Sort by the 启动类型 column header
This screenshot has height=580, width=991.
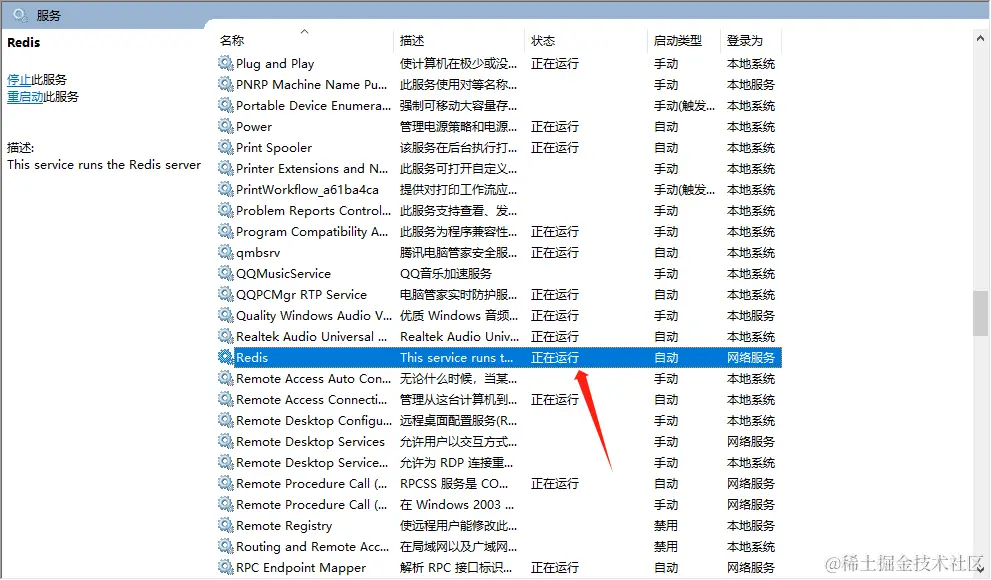click(x=678, y=40)
